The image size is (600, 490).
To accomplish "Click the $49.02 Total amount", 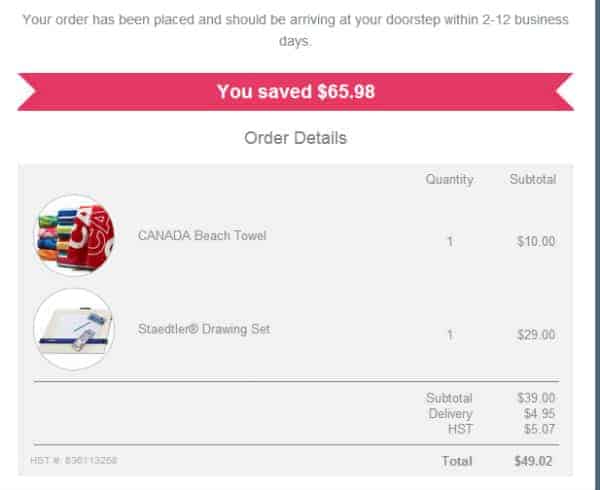I will (533, 461).
